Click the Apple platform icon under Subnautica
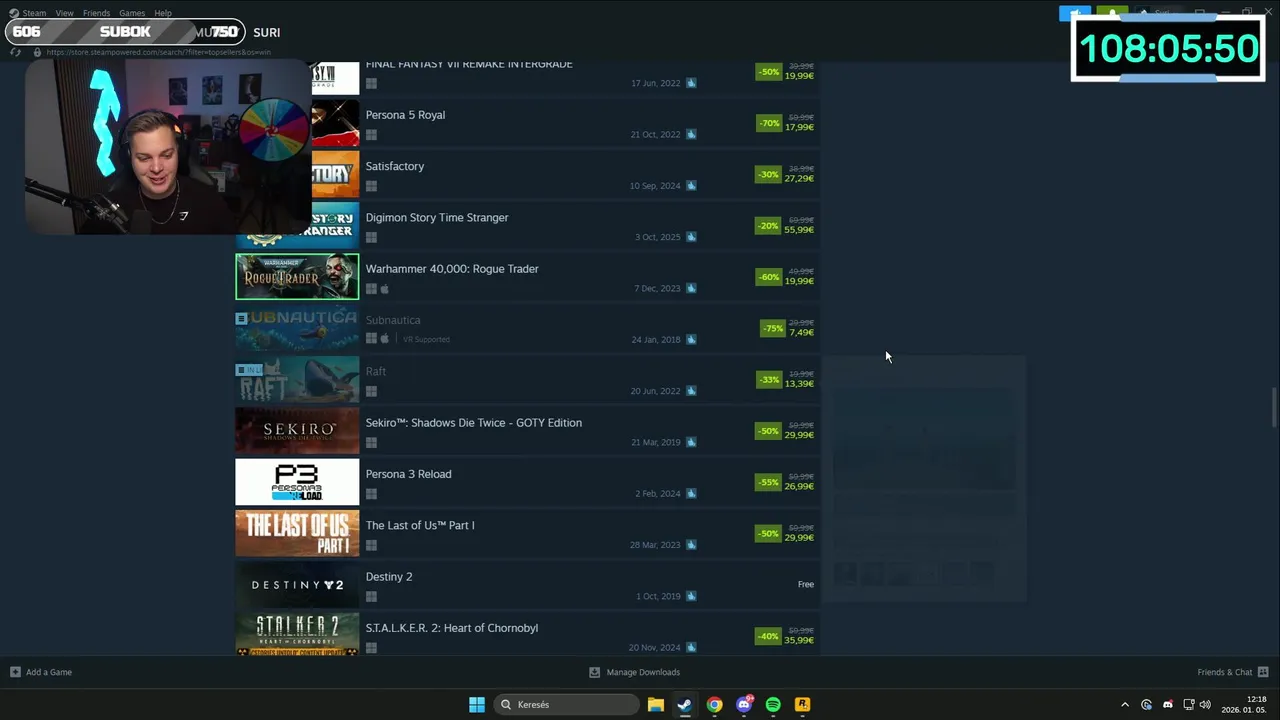The image size is (1280, 720). [x=385, y=340]
